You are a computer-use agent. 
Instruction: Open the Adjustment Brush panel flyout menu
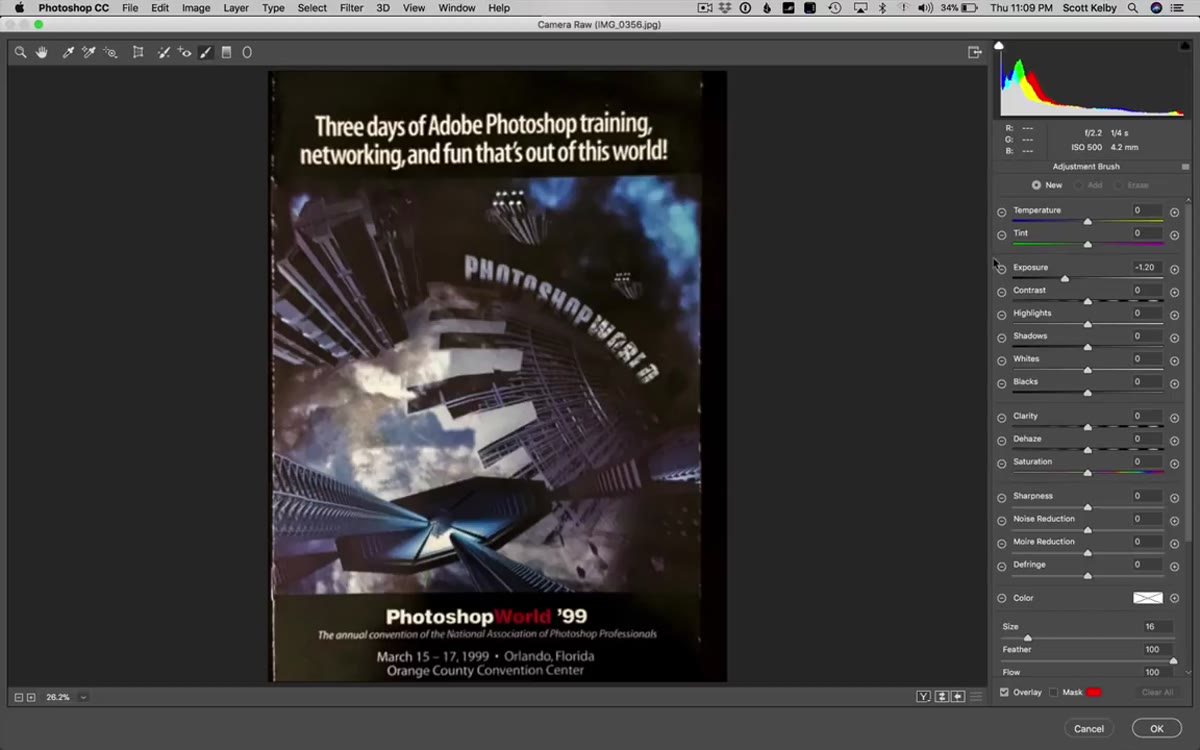coord(1185,167)
